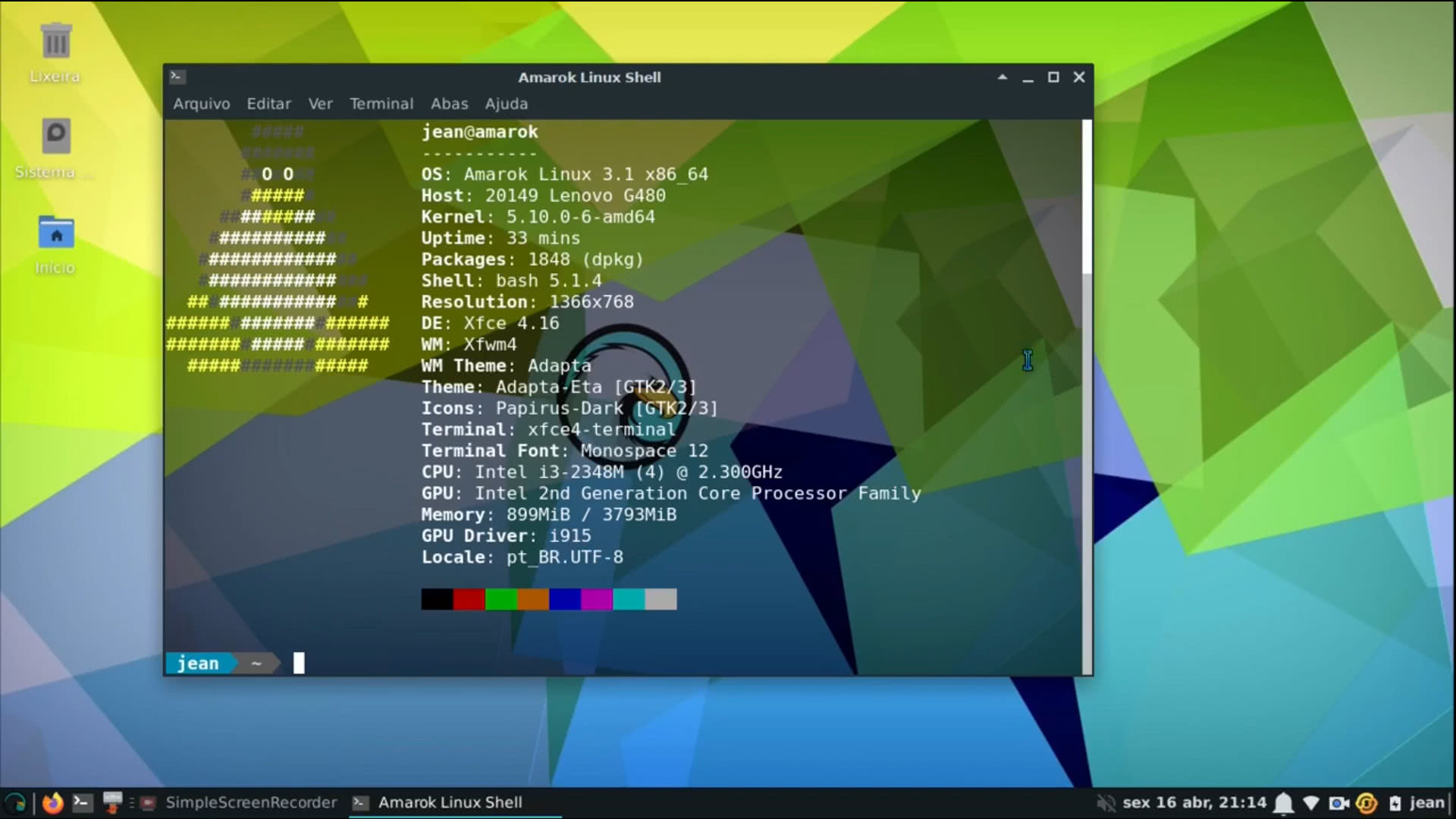Open the battery power indicator
Image resolution: width=1456 pixels, height=819 pixels.
pos(1395,802)
